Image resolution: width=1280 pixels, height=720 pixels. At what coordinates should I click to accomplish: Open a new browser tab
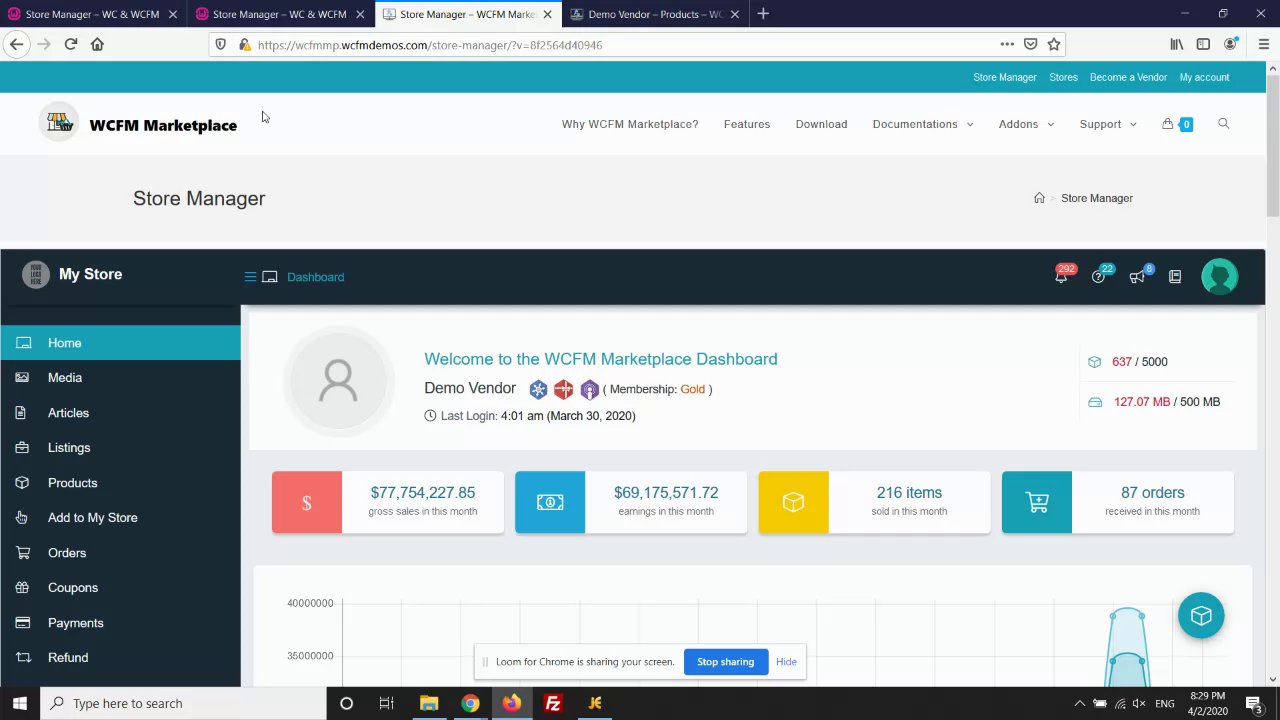[763, 14]
